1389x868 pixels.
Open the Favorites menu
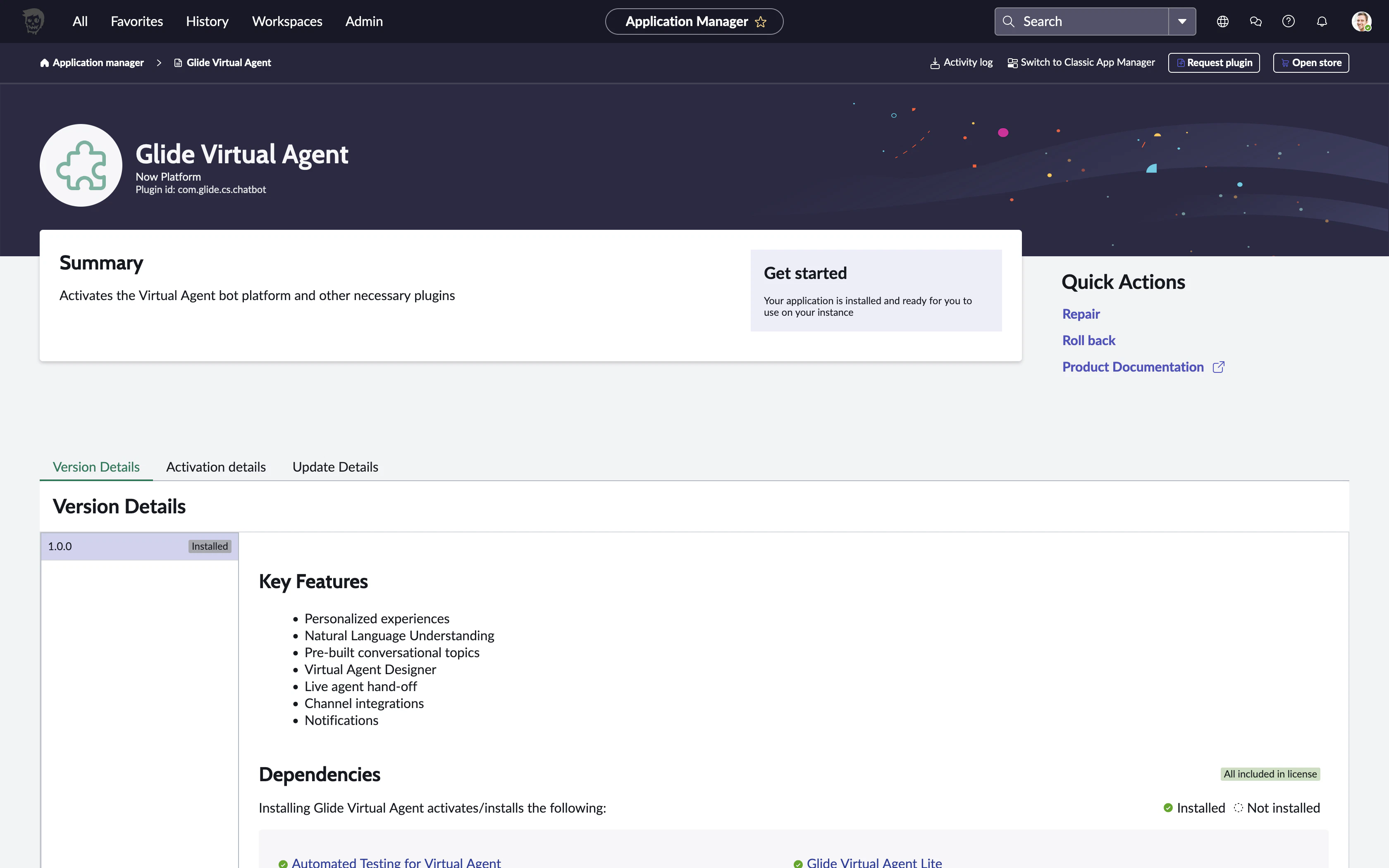click(x=136, y=21)
